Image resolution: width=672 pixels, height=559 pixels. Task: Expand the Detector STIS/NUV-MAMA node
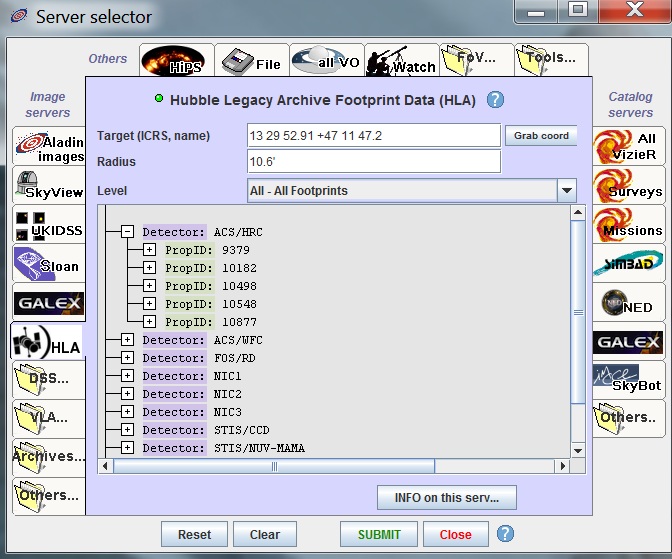tap(127, 448)
